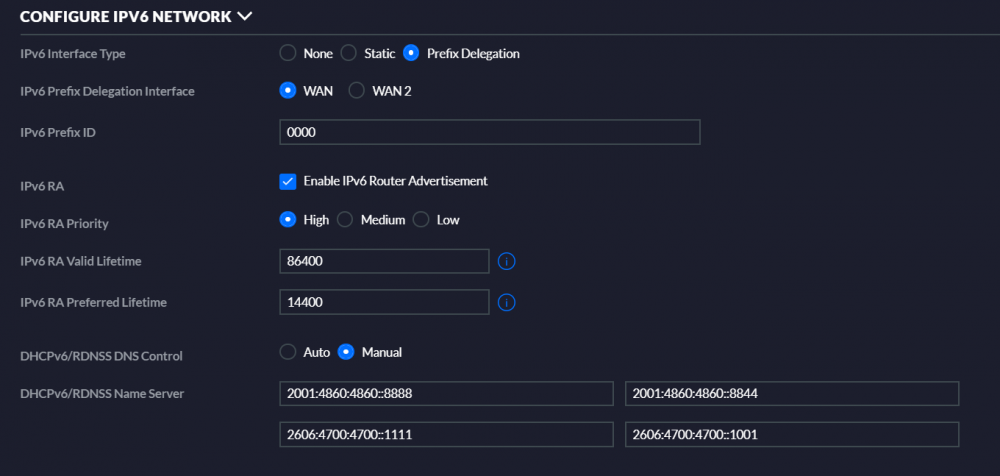The image size is (1000, 476).
Task: Click the IPv6 Prefix Delegation Interface label
Action: [x=107, y=91]
